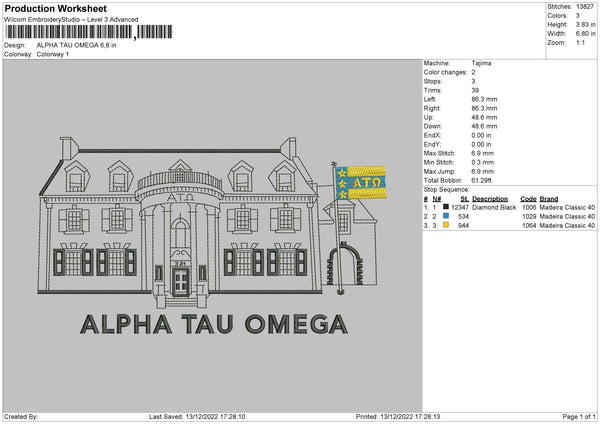Select design name "ALPHA TAU OMEGA 6,8 in"
600x424 pixels.
point(77,45)
